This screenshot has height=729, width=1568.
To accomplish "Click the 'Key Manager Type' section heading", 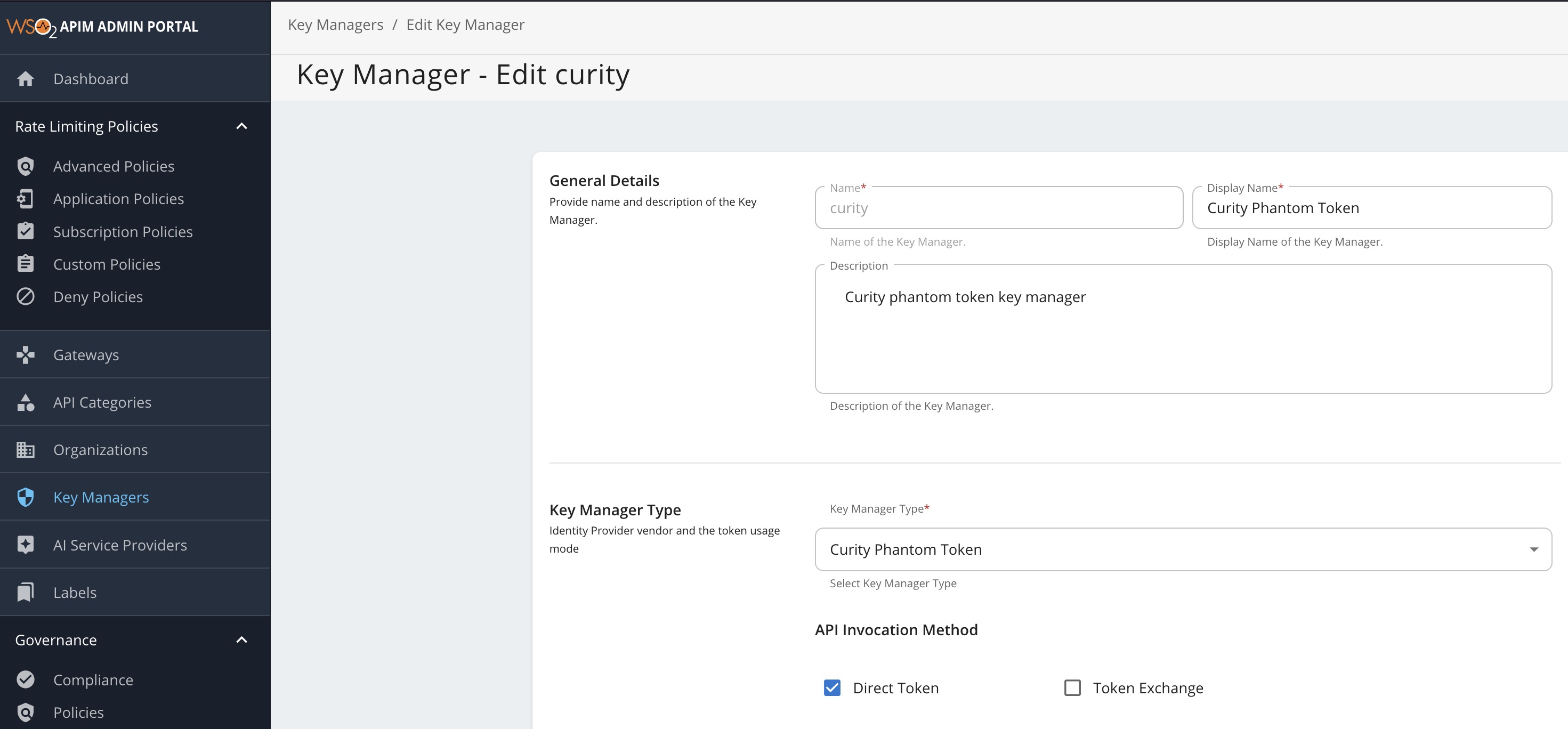I will [615, 510].
